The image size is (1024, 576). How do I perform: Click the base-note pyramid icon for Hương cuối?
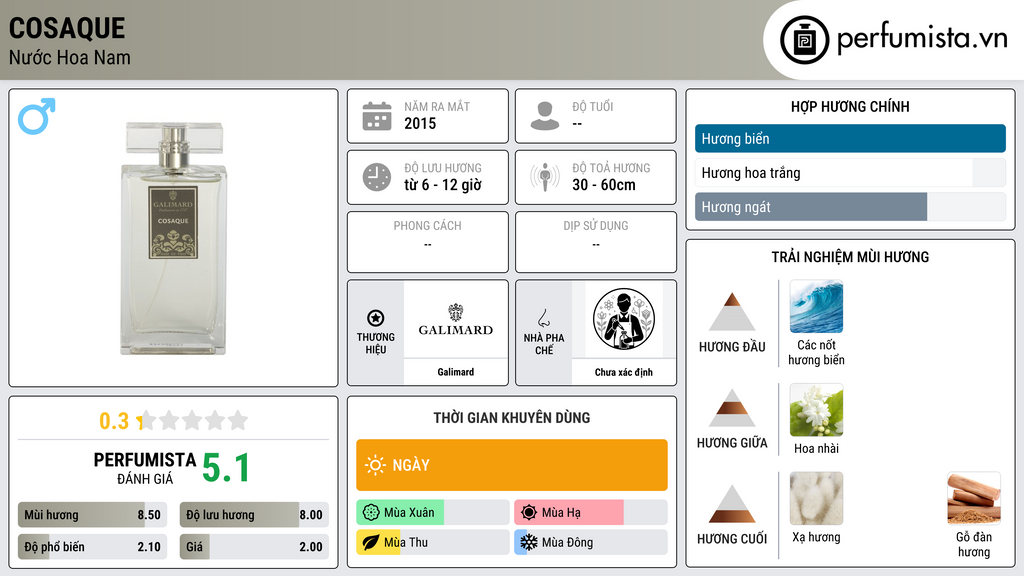(x=732, y=504)
